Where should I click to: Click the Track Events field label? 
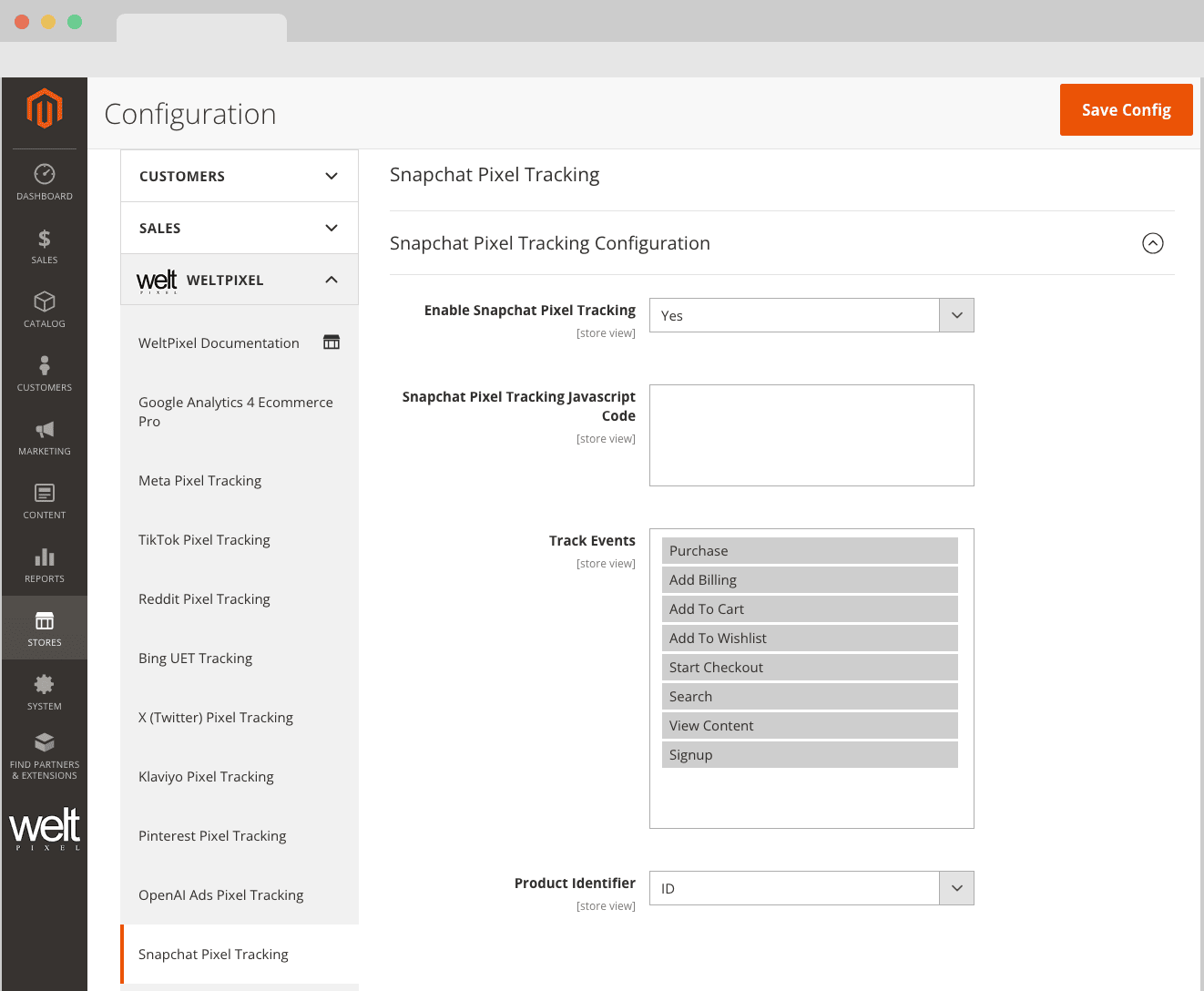tap(592, 541)
